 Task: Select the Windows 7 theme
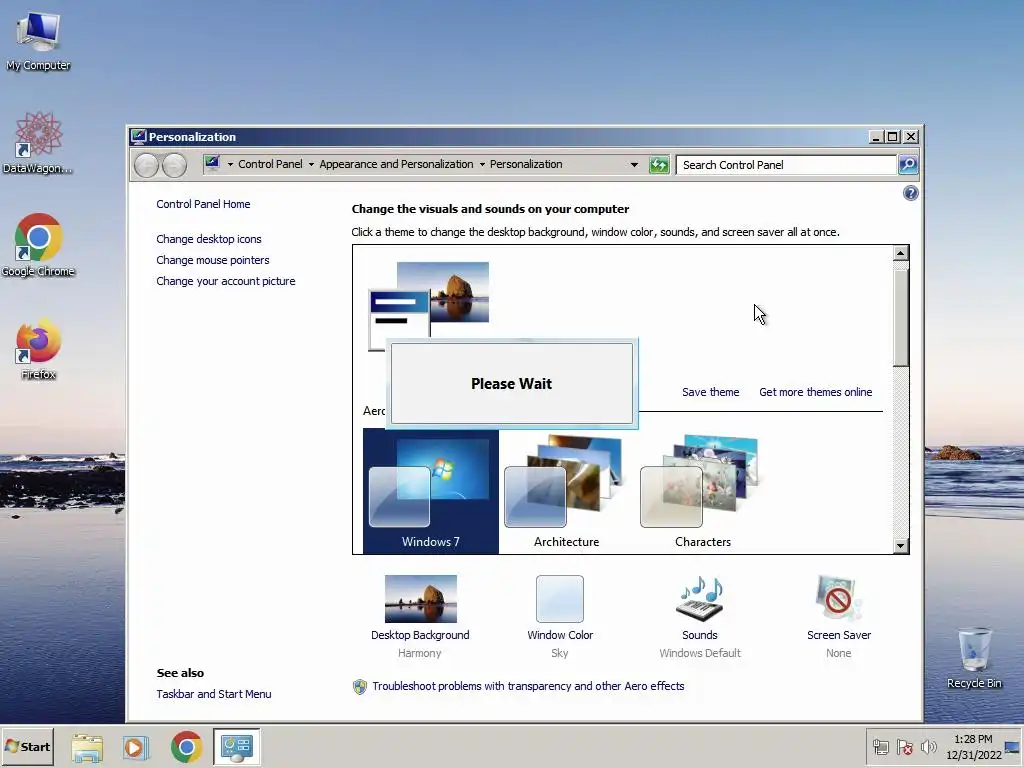pos(430,491)
